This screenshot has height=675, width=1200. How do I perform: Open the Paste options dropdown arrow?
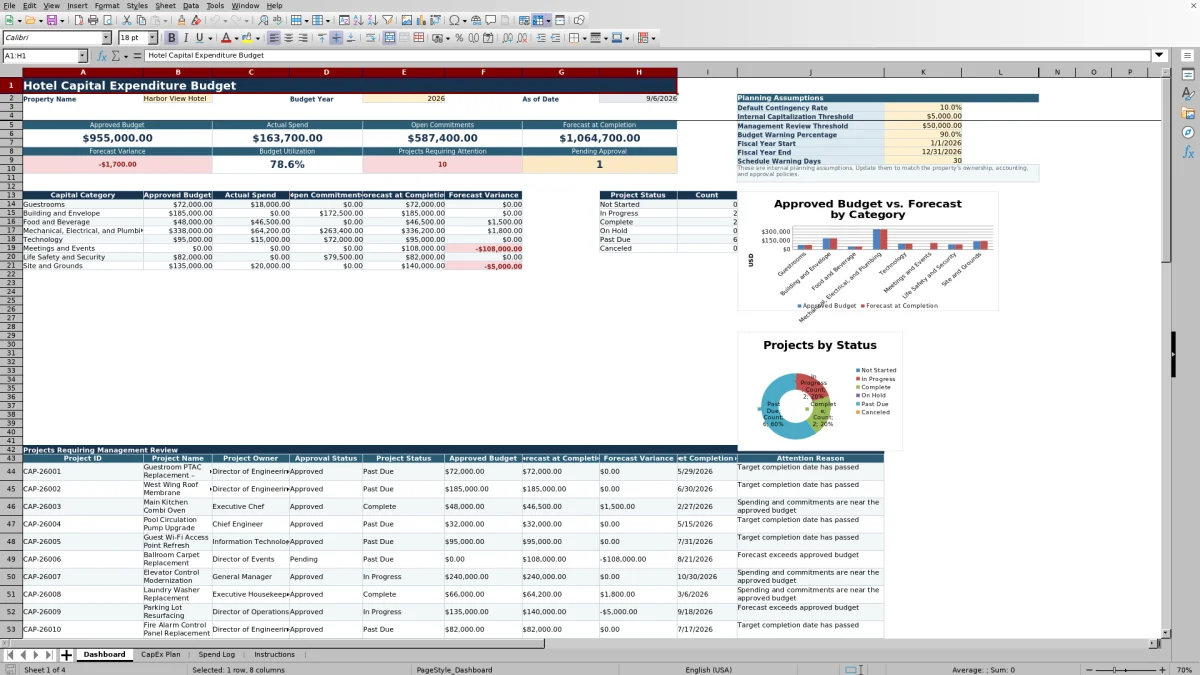click(165, 20)
